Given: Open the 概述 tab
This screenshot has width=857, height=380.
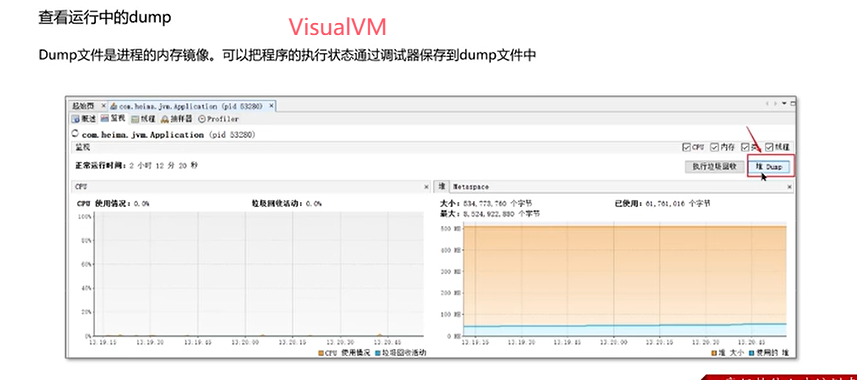Looking at the screenshot, I should pos(84,119).
